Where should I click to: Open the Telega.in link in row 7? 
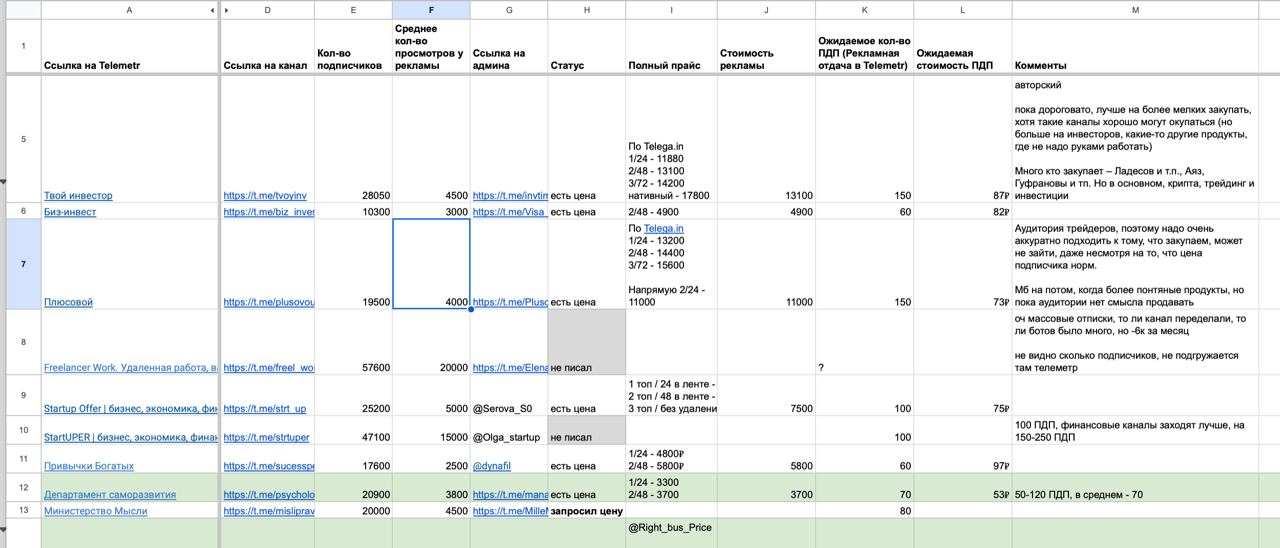tap(664, 229)
